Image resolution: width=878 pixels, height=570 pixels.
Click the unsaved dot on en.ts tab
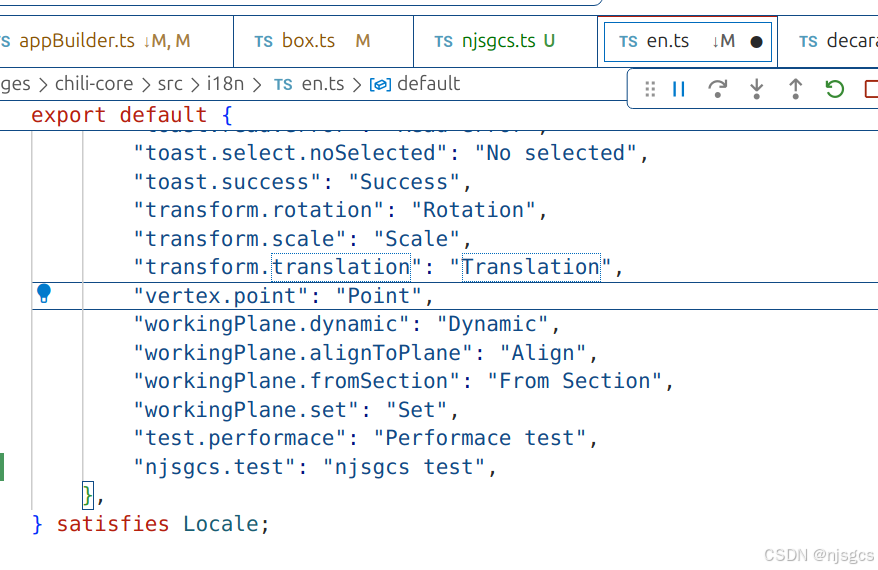tap(756, 42)
